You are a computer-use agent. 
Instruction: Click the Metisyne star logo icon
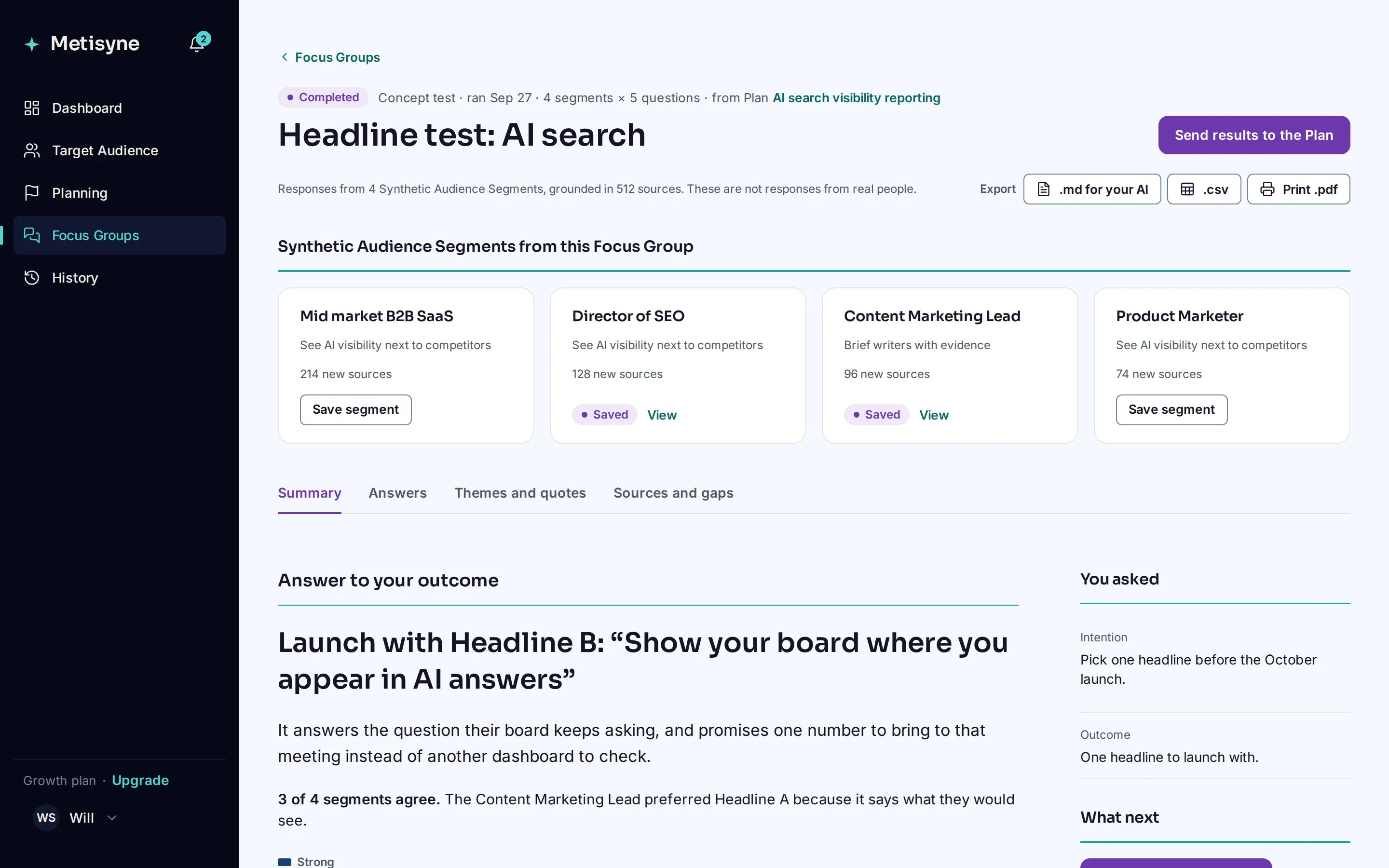coord(32,44)
